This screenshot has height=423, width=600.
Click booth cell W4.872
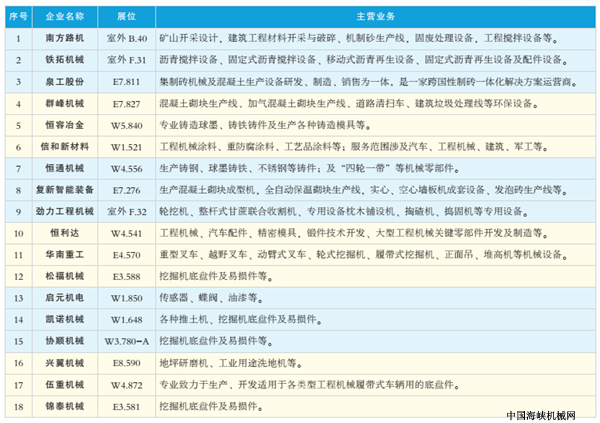127,385
